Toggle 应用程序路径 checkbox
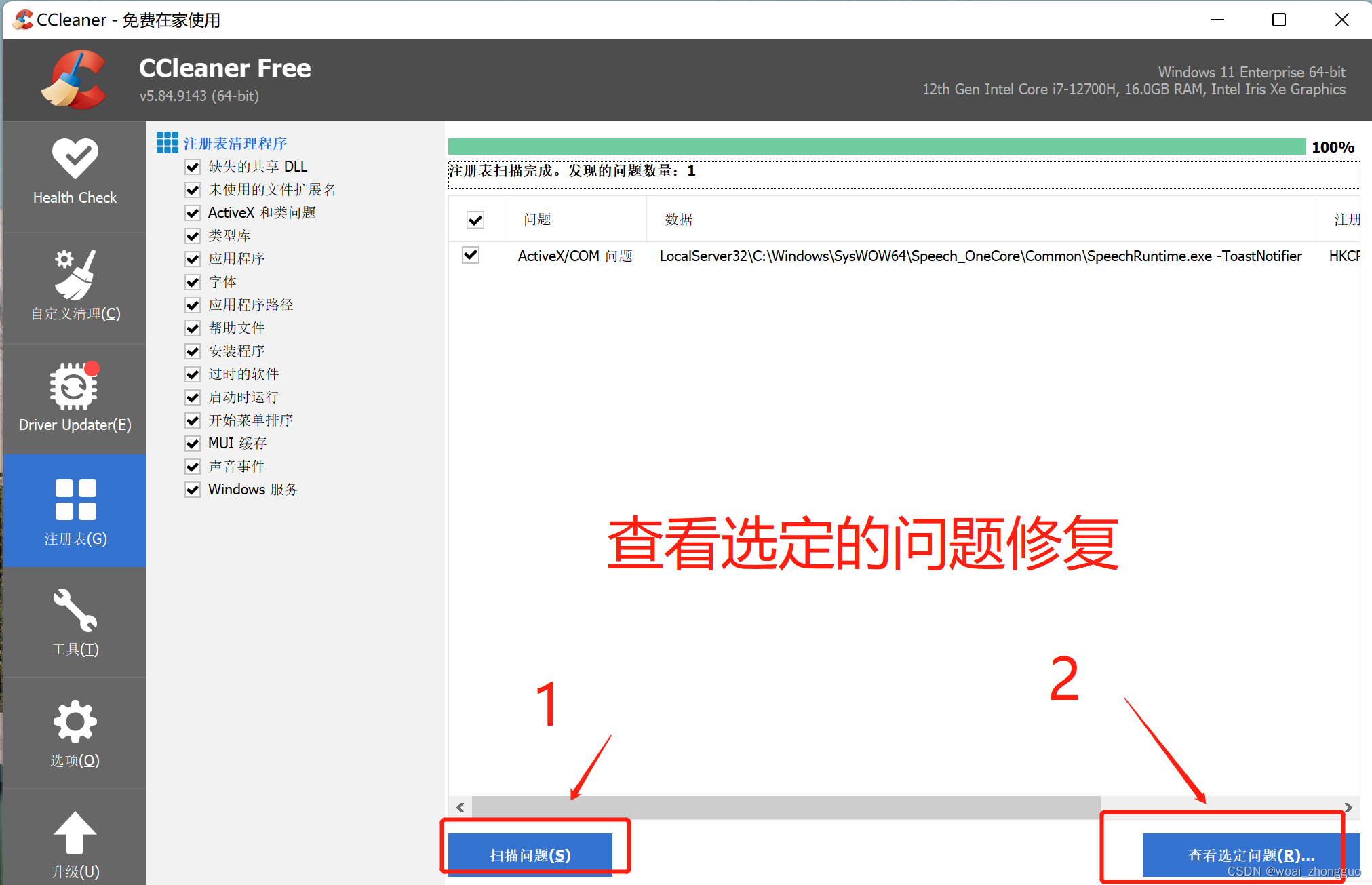1372x885 pixels. point(193,305)
